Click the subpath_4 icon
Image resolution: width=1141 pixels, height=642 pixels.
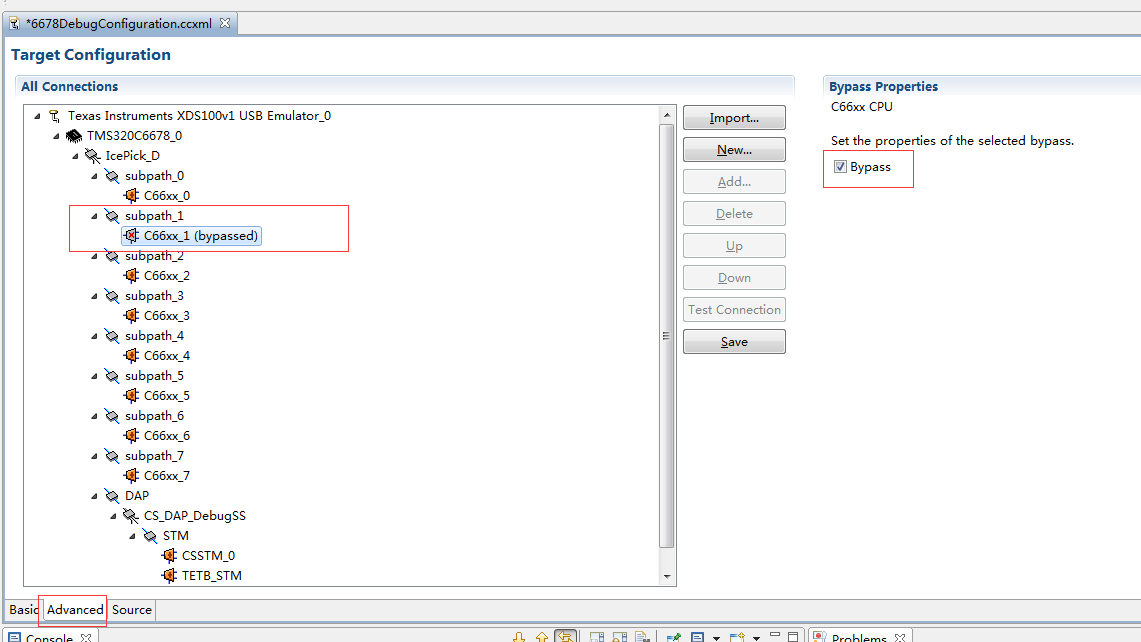(x=111, y=336)
